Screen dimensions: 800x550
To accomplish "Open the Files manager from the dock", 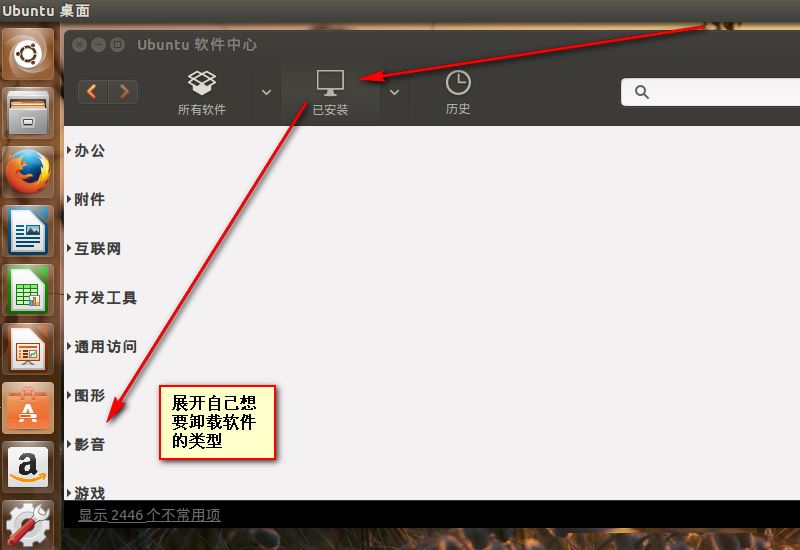I will 28,113.
